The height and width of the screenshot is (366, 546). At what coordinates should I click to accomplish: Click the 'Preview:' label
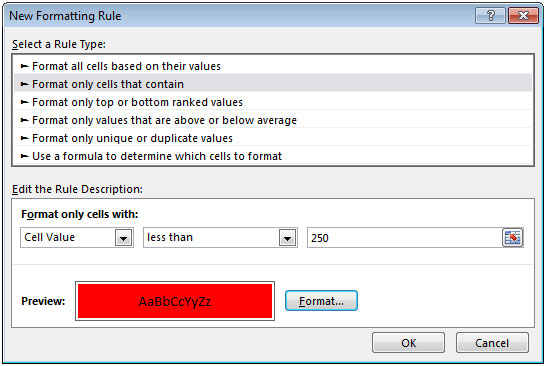[43, 301]
